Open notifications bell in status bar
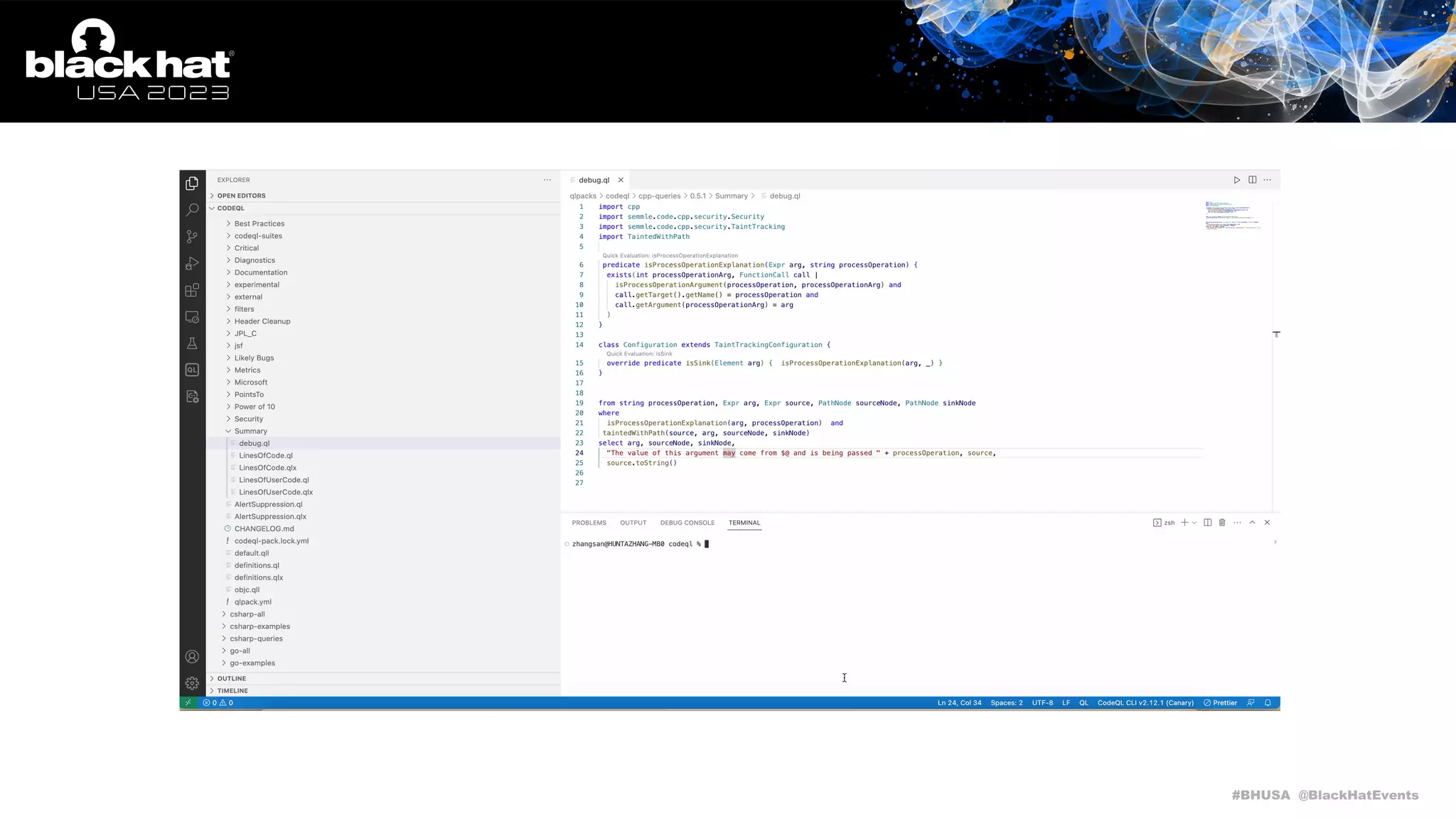This screenshot has width=1456, height=819. click(1268, 702)
